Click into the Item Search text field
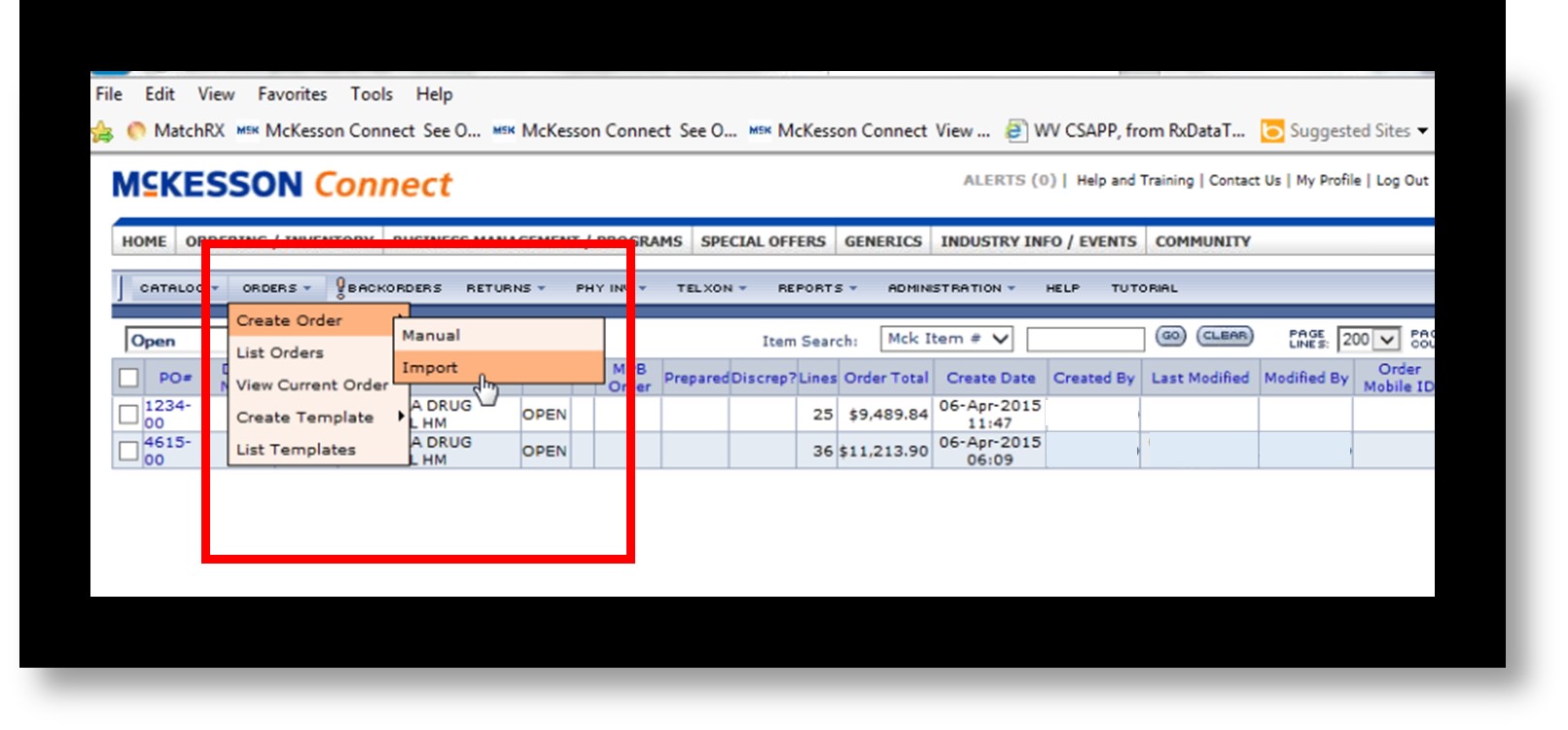Image resolution: width=1568 pixels, height=730 pixels. tap(1086, 339)
